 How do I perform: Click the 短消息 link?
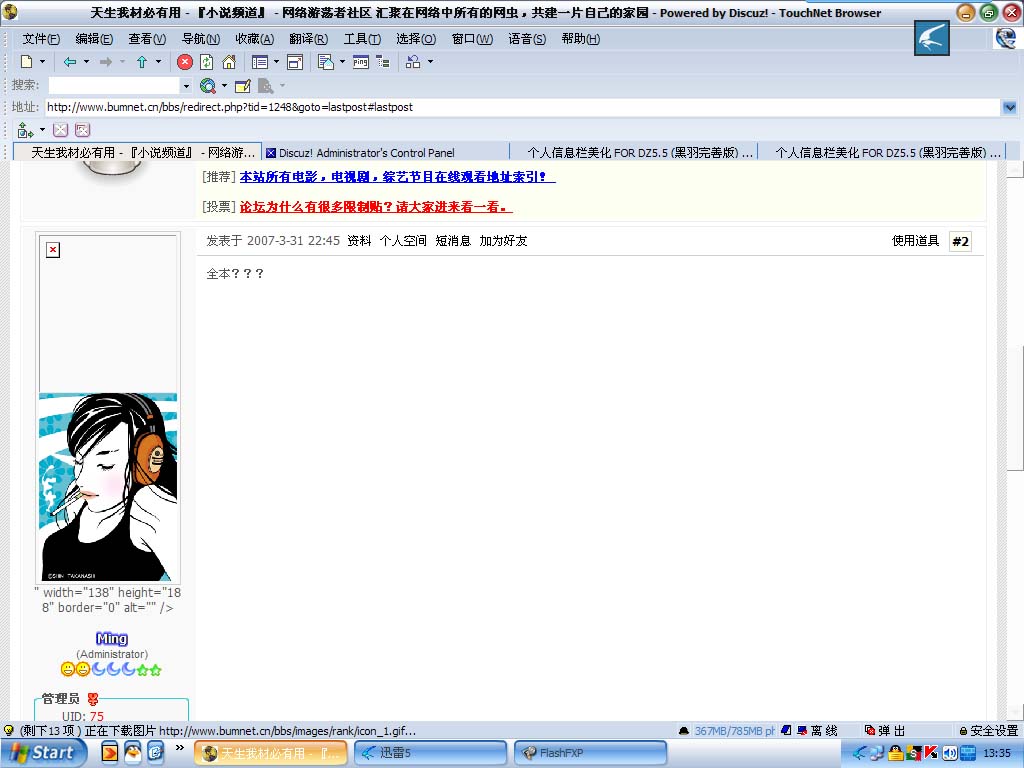453,241
